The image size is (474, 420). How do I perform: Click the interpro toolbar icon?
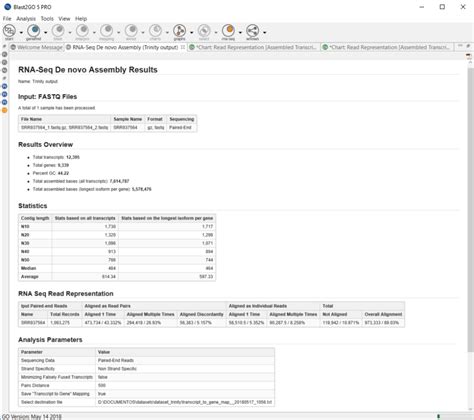click(82, 31)
